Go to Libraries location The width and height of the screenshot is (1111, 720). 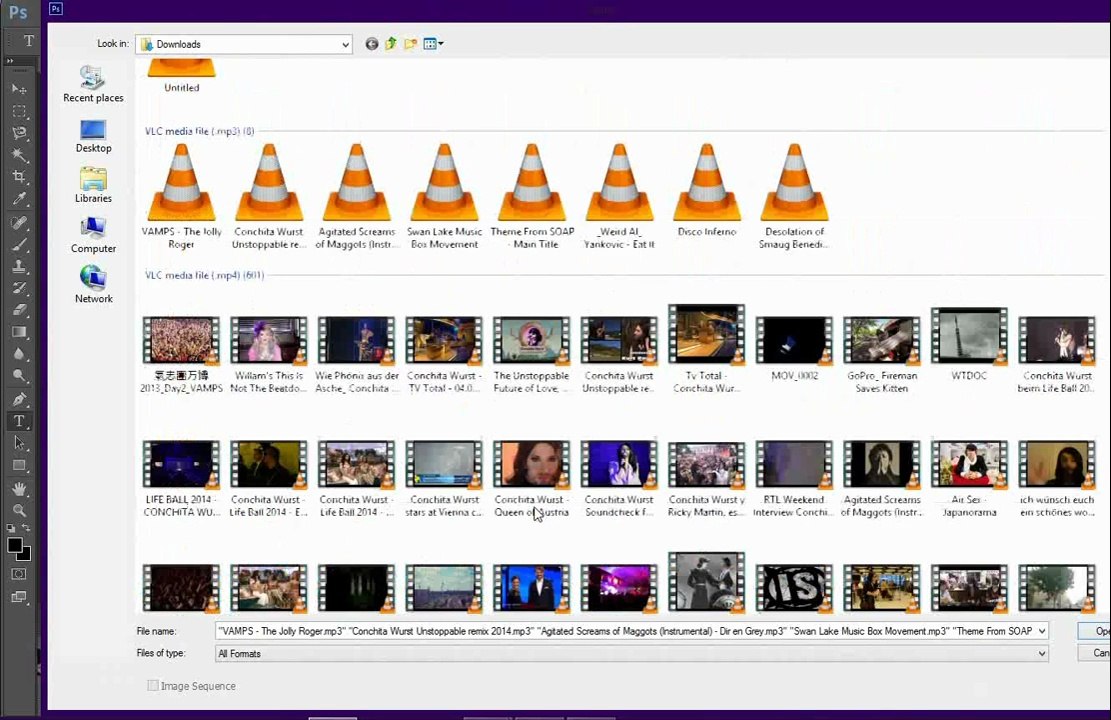click(93, 185)
